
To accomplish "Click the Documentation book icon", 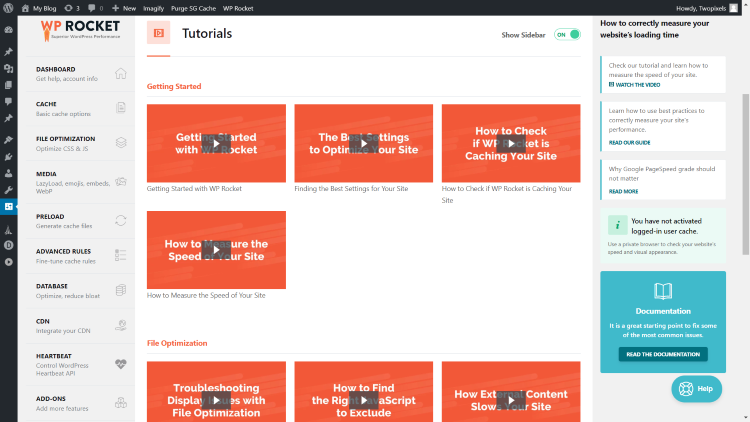I will coord(663,291).
